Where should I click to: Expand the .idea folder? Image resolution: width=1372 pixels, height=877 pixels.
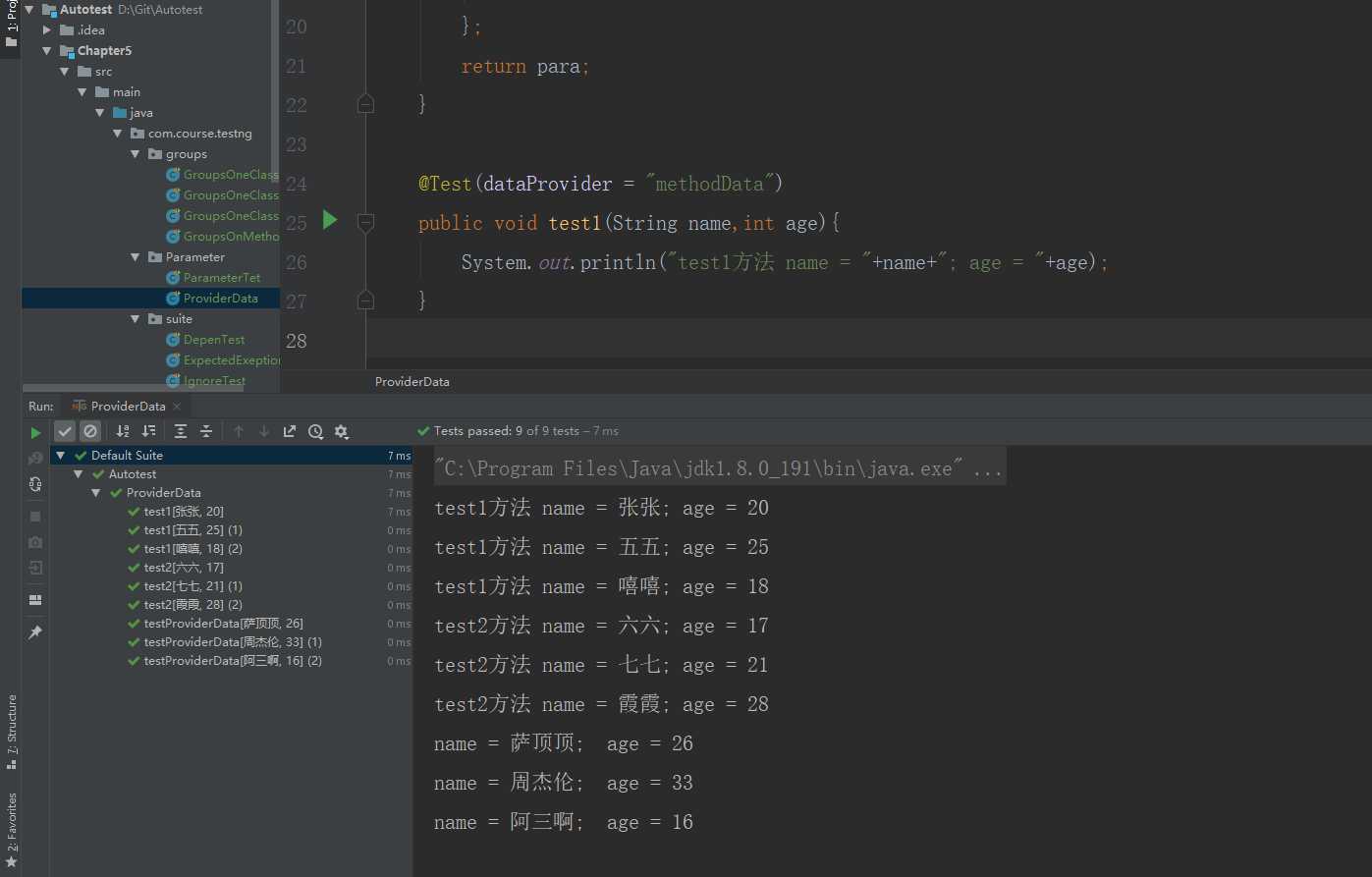pos(46,30)
